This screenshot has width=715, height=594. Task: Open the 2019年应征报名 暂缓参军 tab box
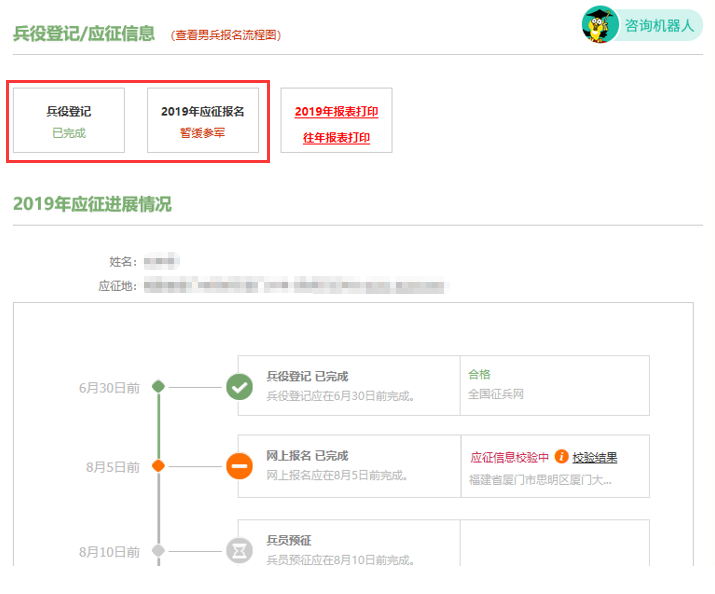203,121
